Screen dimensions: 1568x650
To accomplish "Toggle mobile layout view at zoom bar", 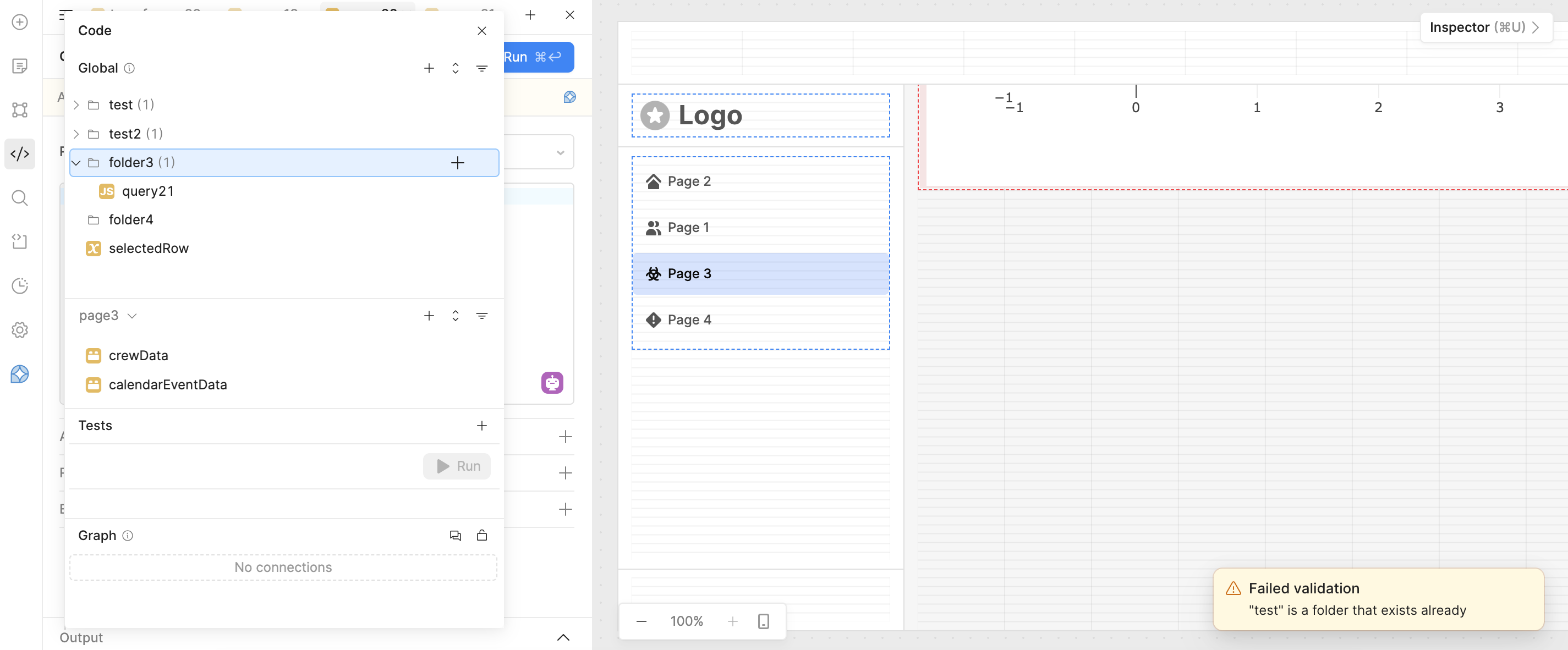I will pyautogui.click(x=763, y=621).
